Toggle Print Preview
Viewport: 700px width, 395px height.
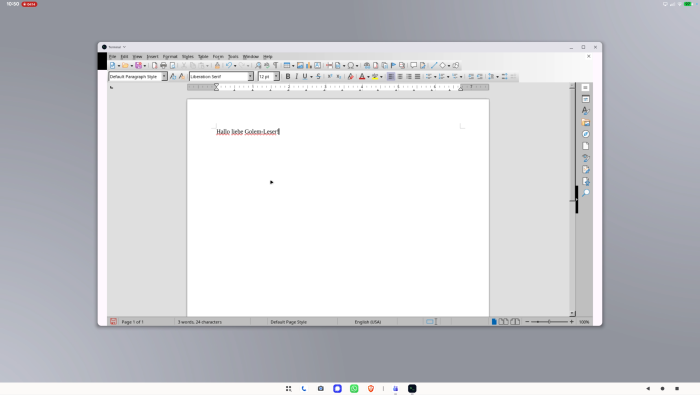pyautogui.click(x=172, y=66)
